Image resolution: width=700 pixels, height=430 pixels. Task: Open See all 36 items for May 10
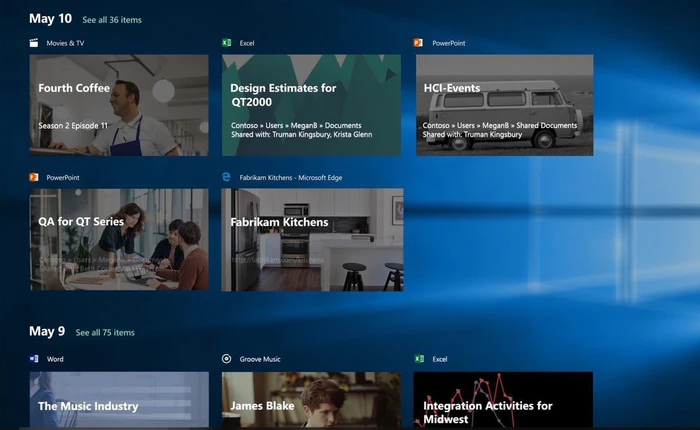[112, 20]
